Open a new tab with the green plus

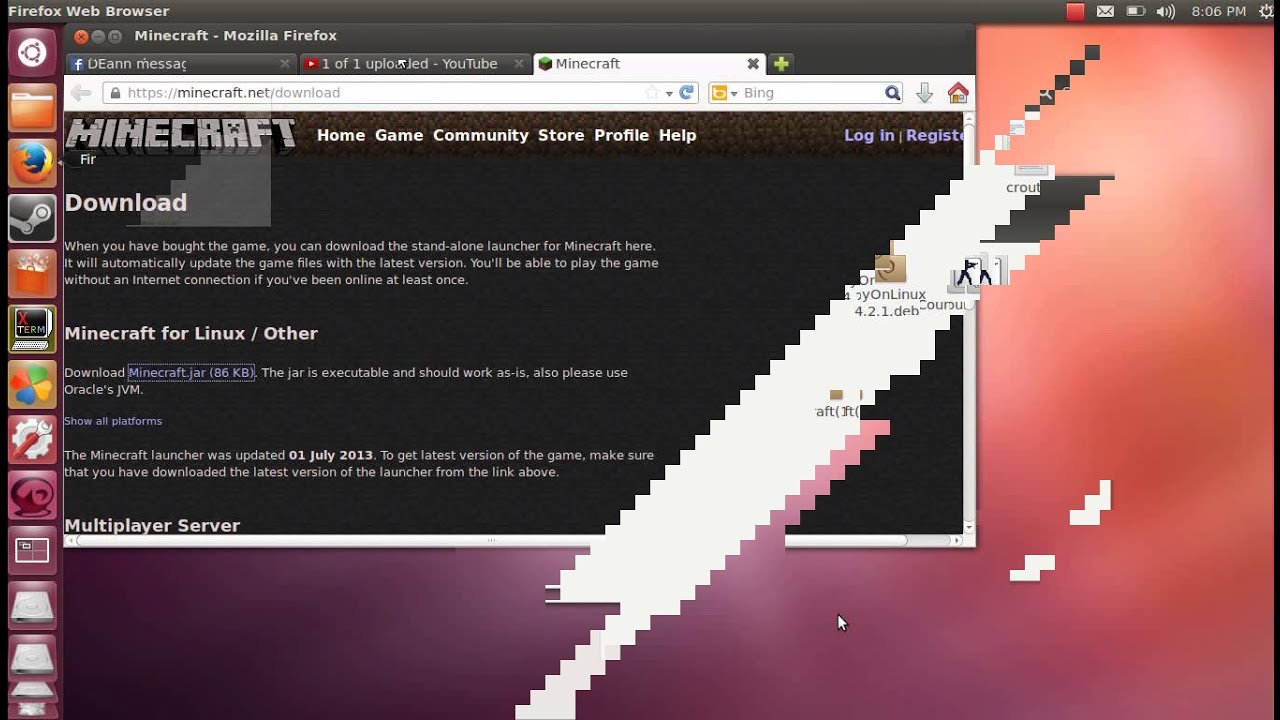tap(781, 64)
